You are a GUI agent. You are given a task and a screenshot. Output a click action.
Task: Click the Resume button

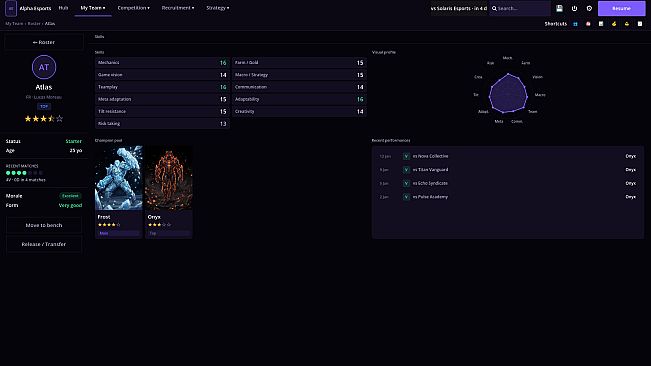621,8
